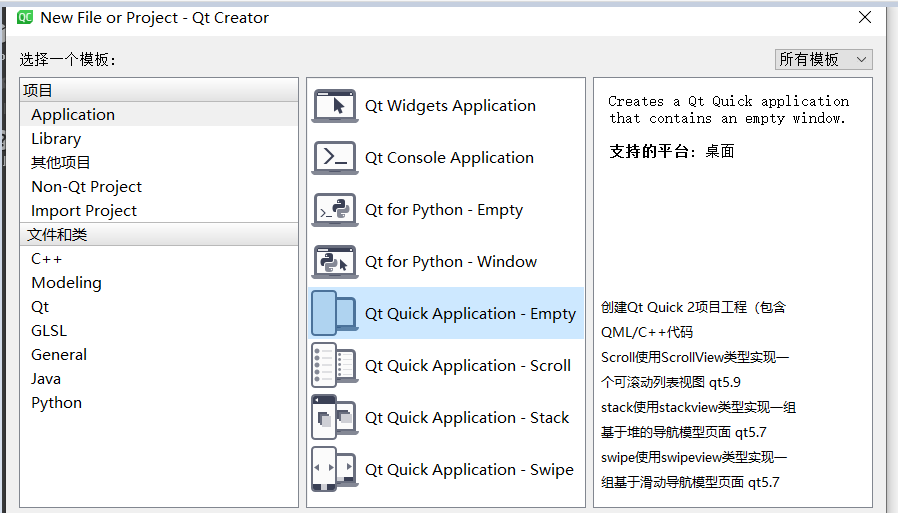Screen dimensions: 898x513
Task: Close the New File or Project dialog
Action: point(865,17)
